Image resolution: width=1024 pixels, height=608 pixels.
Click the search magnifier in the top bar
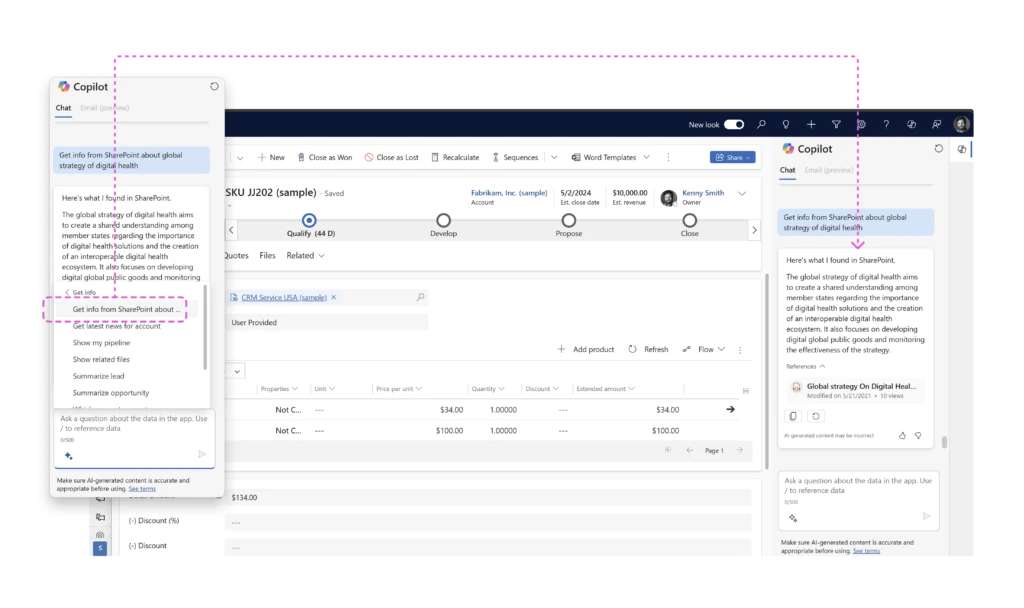pyautogui.click(x=761, y=125)
